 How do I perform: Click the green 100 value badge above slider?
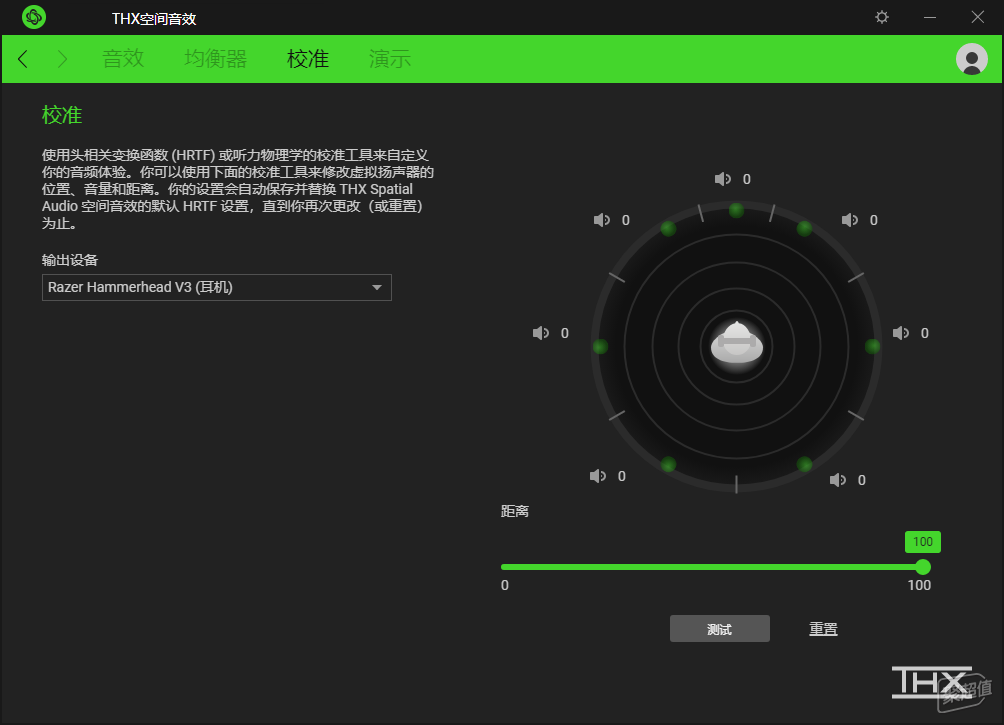923,542
